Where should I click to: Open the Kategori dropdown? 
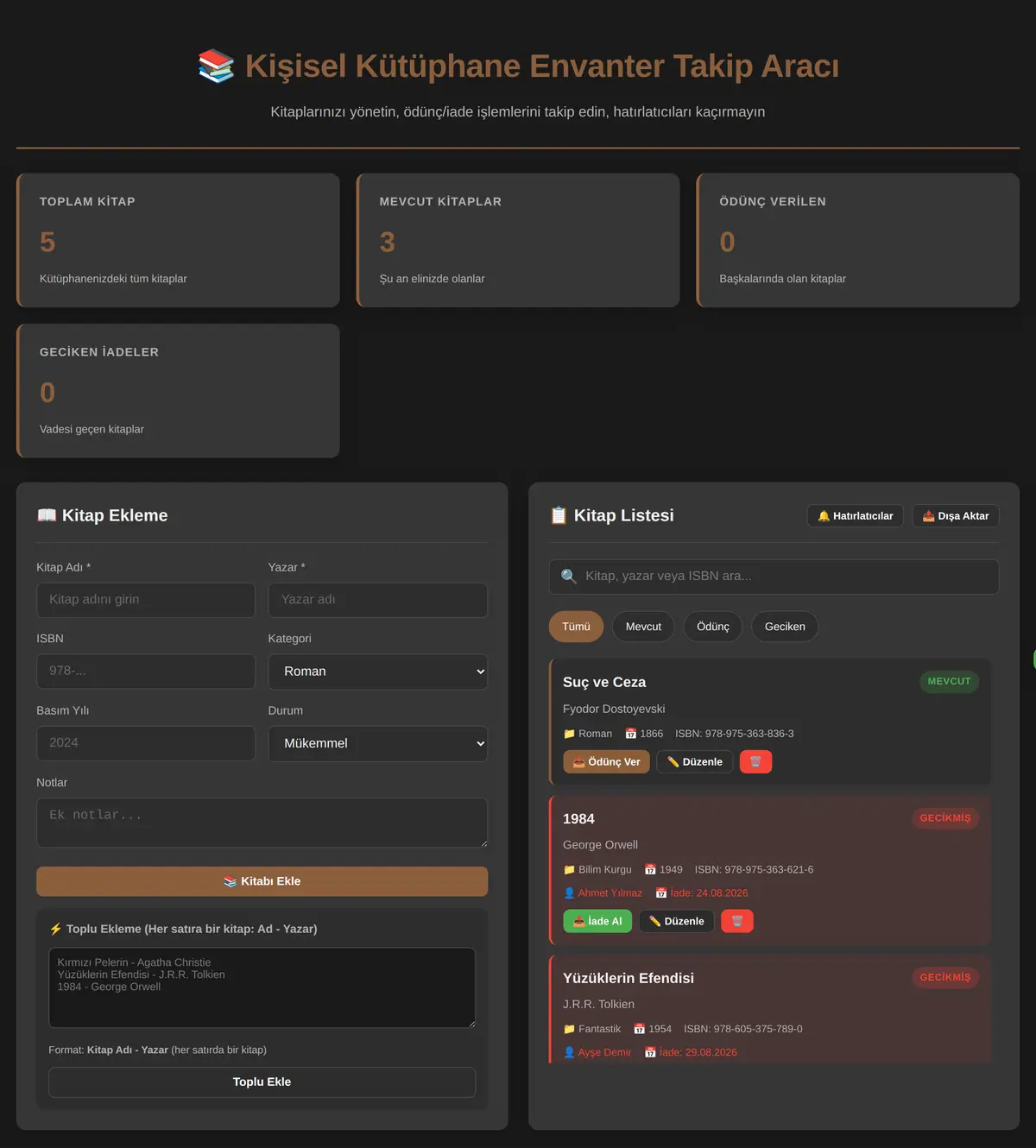[x=378, y=672]
